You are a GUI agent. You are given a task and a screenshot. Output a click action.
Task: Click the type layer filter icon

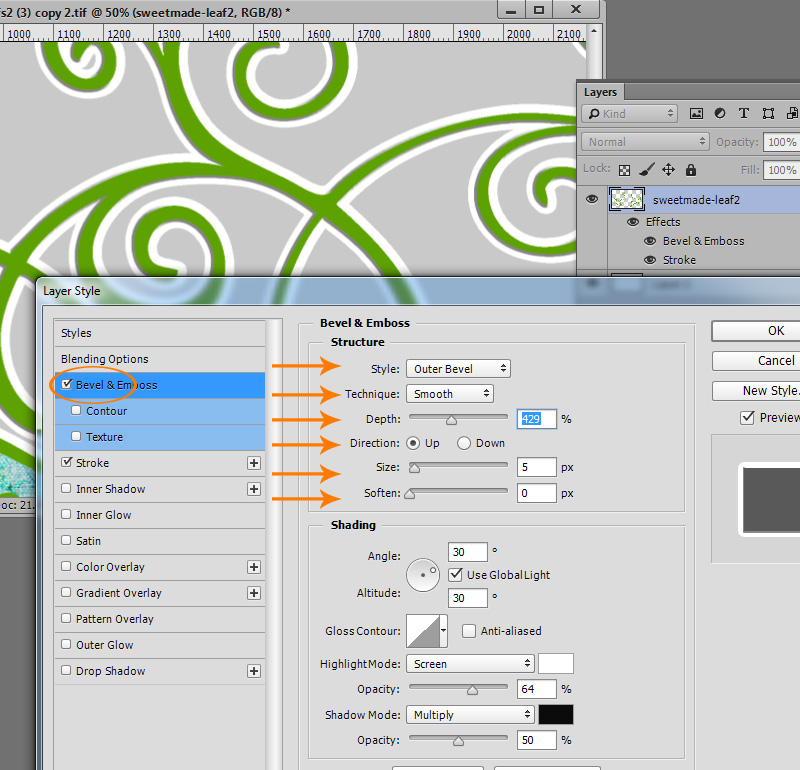744,113
